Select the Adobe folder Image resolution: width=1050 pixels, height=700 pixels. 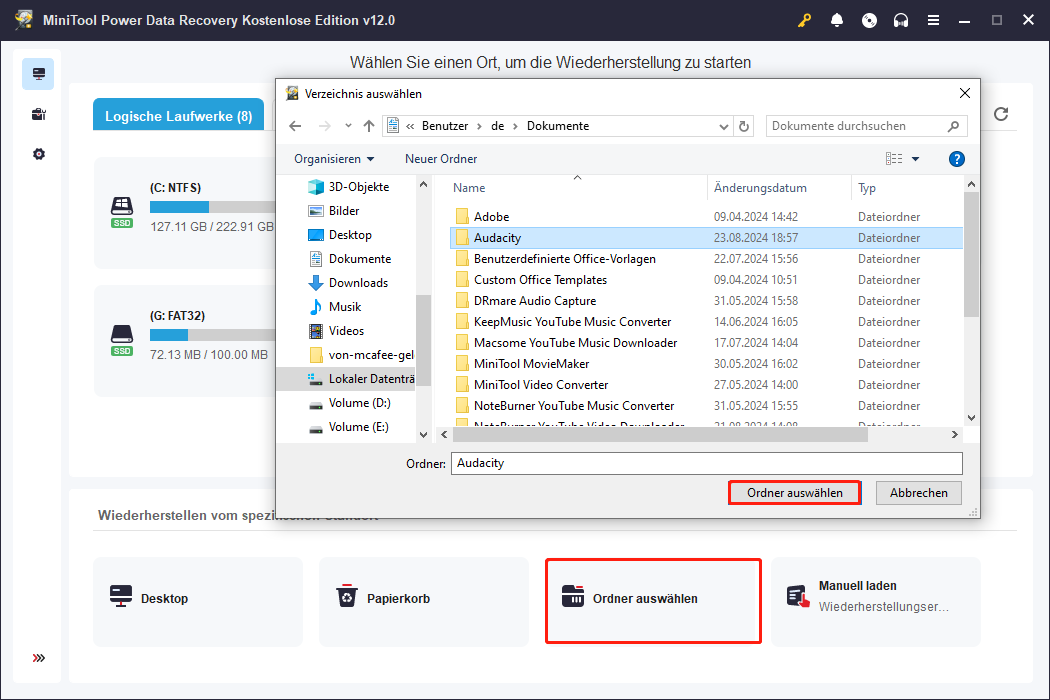(706, 217)
